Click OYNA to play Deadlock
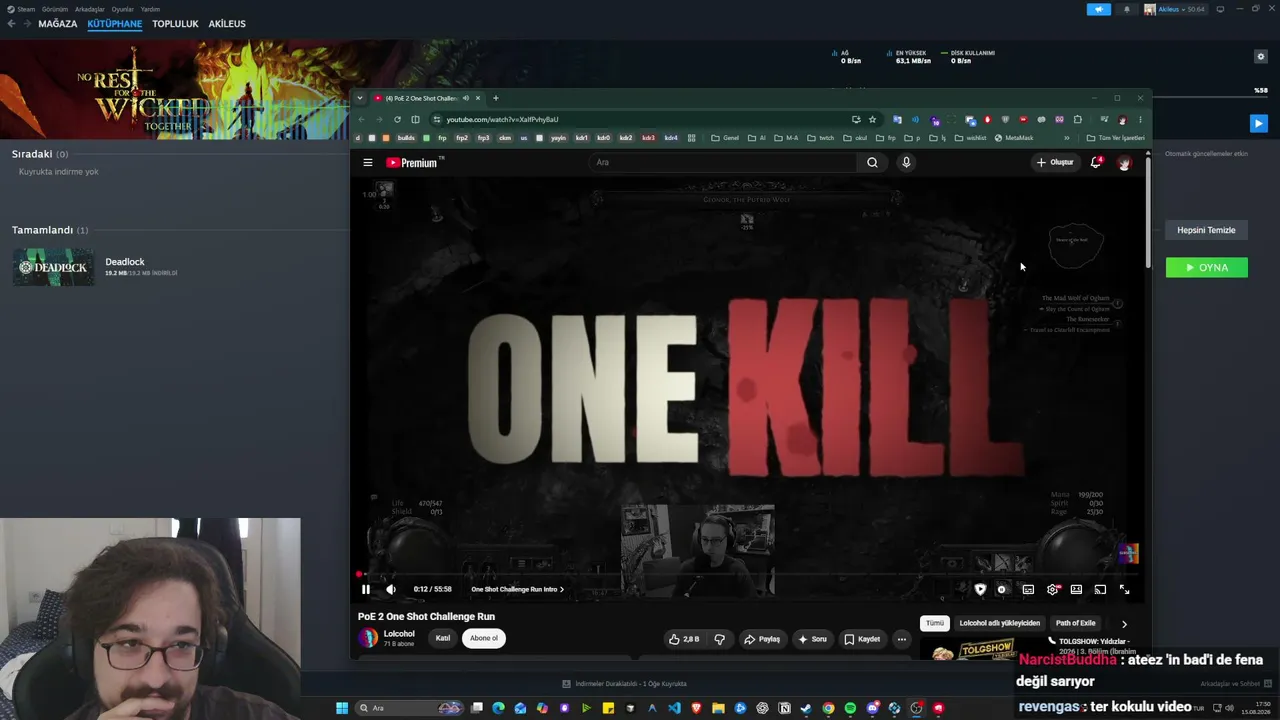 pos(1207,267)
